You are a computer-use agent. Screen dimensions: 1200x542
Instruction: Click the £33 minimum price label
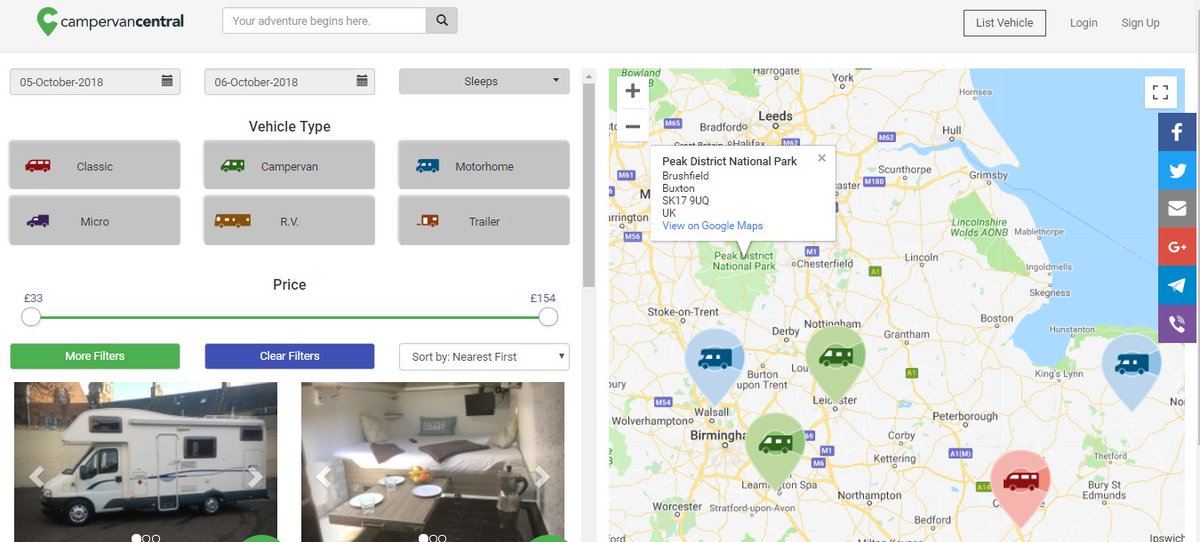tap(33, 298)
